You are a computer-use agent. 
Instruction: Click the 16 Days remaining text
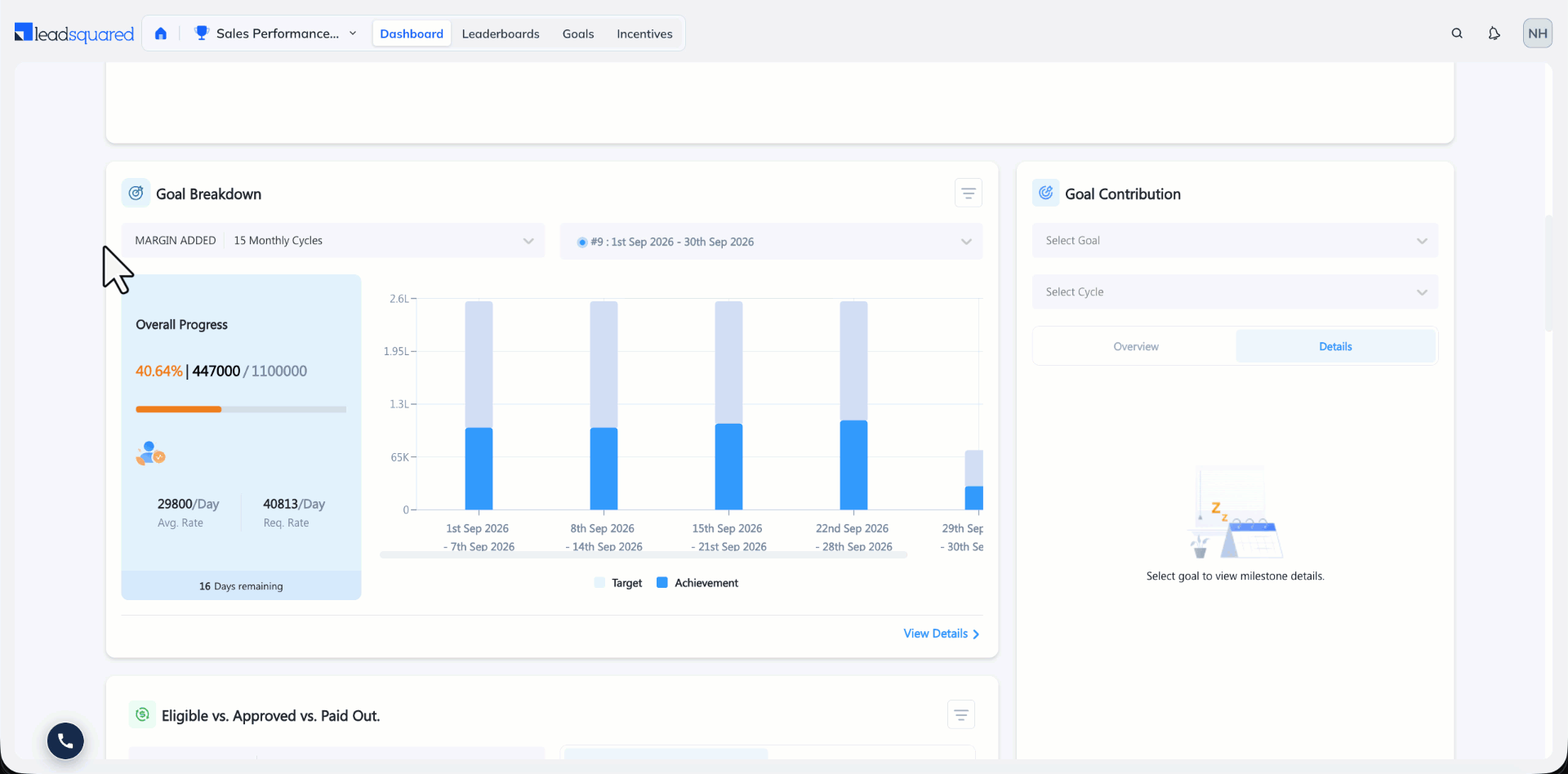pyautogui.click(x=241, y=586)
